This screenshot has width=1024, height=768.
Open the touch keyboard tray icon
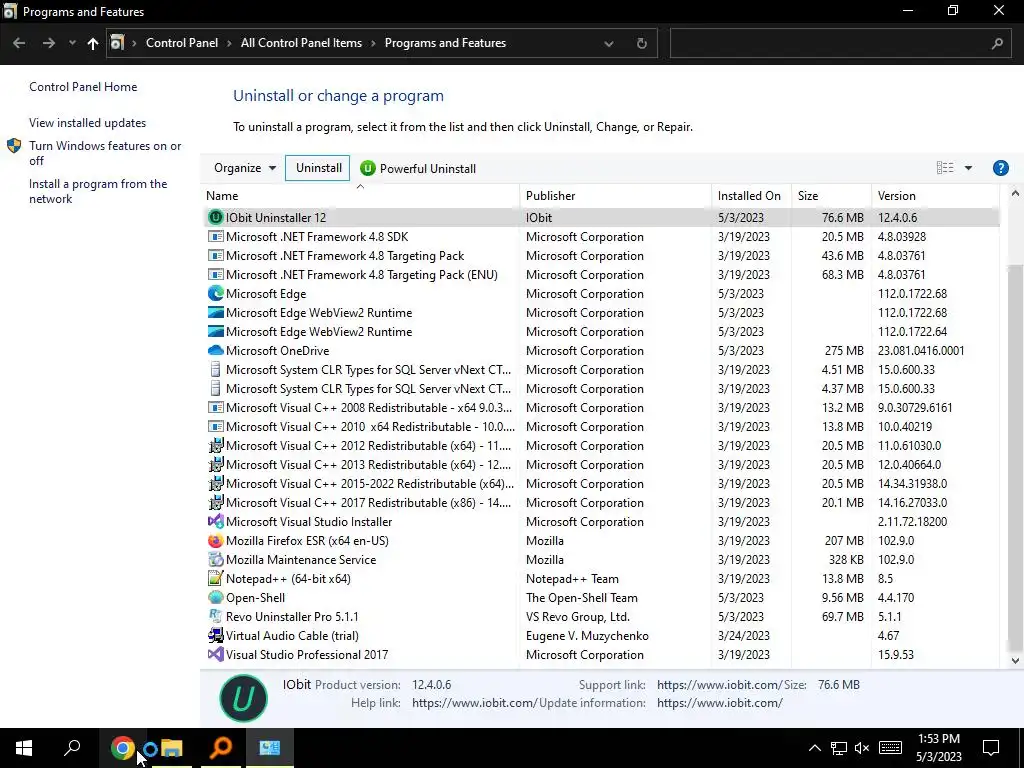click(889, 748)
